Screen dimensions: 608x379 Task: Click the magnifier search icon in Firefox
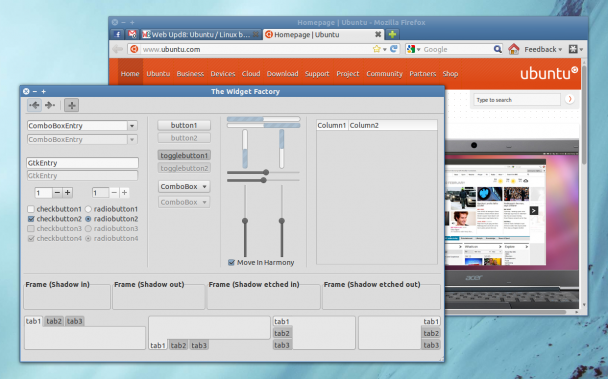point(497,49)
